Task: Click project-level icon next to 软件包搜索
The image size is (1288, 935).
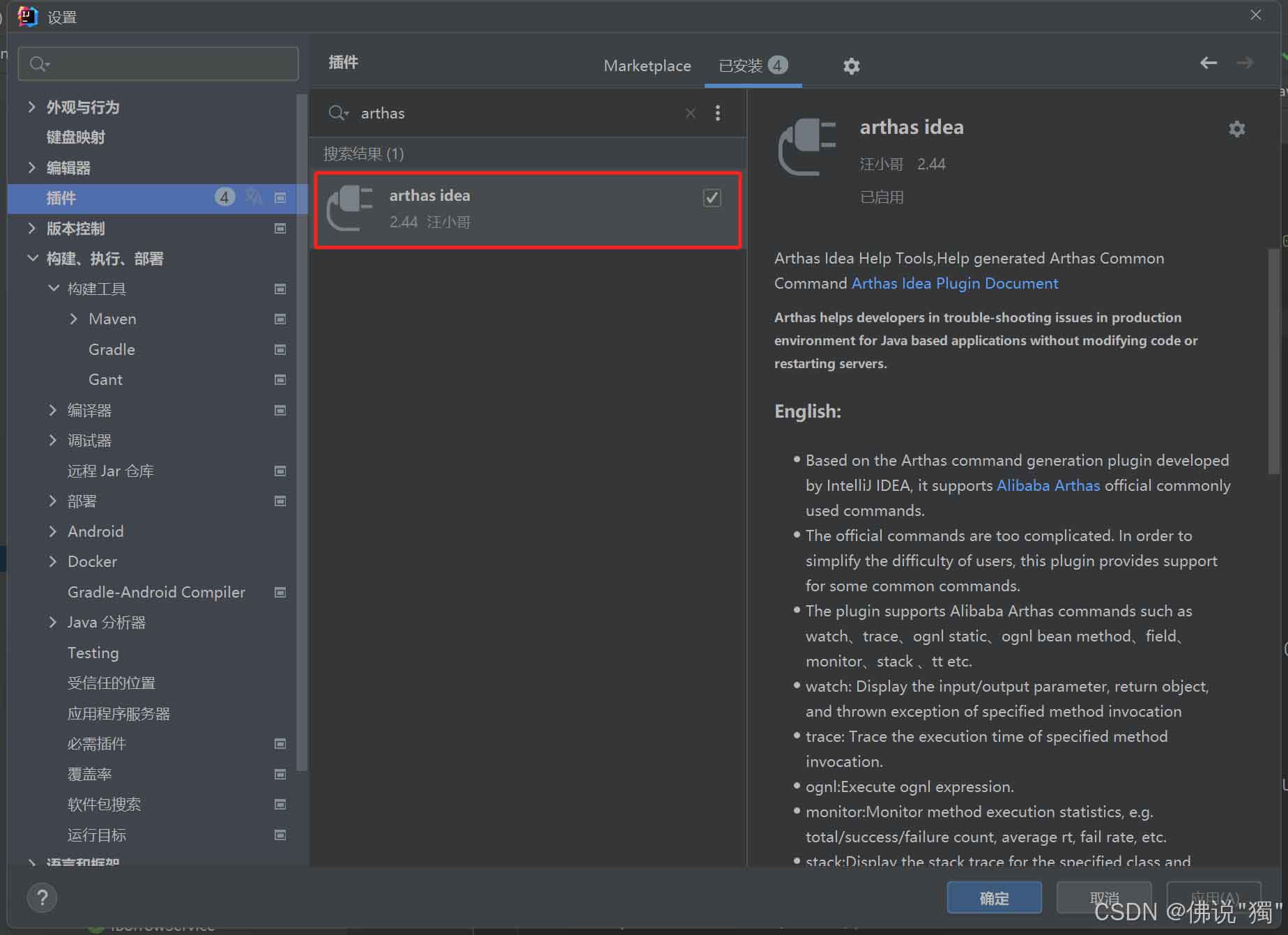Action: click(280, 805)
